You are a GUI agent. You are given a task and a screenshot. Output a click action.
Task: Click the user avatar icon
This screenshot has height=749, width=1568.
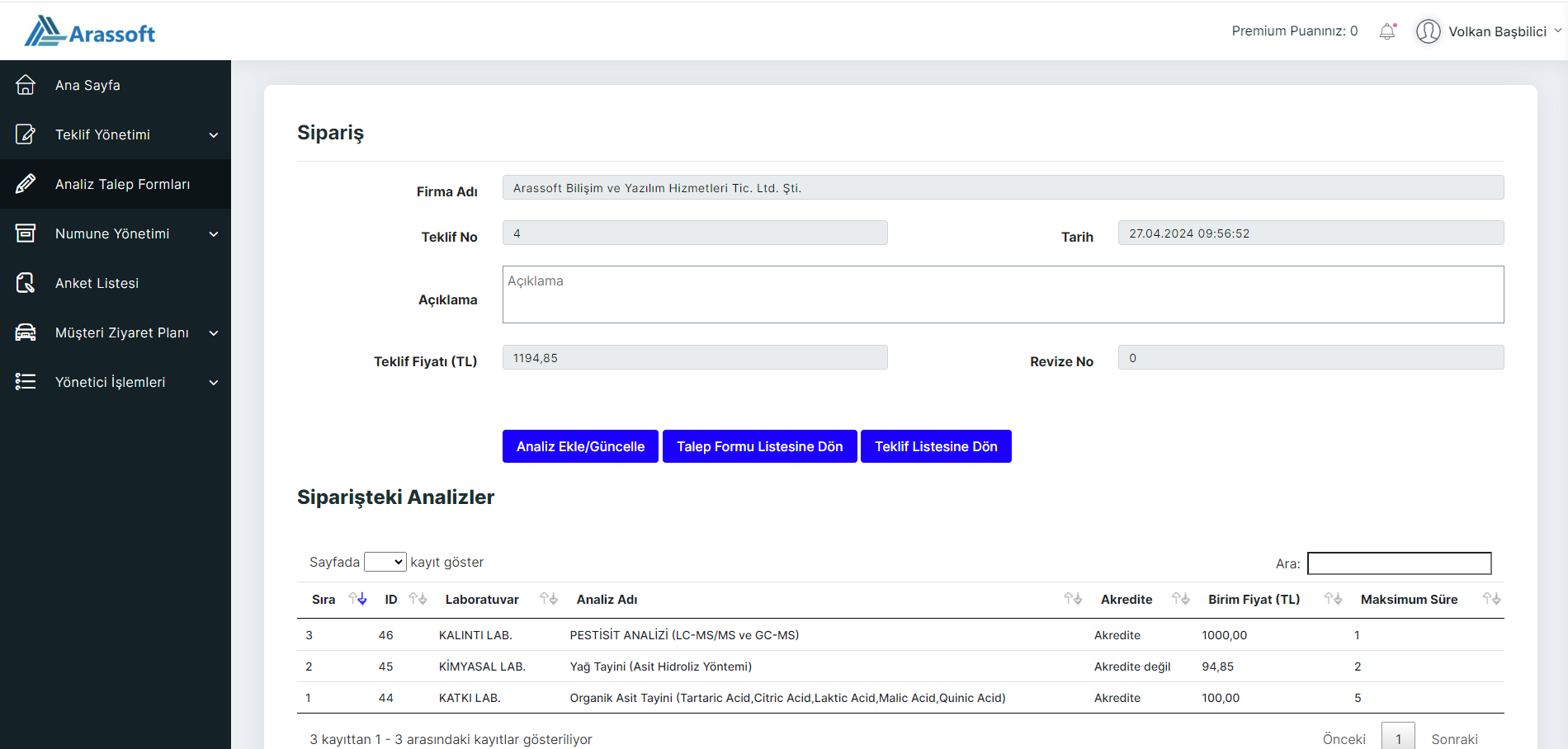click(x=1429, y=31)
